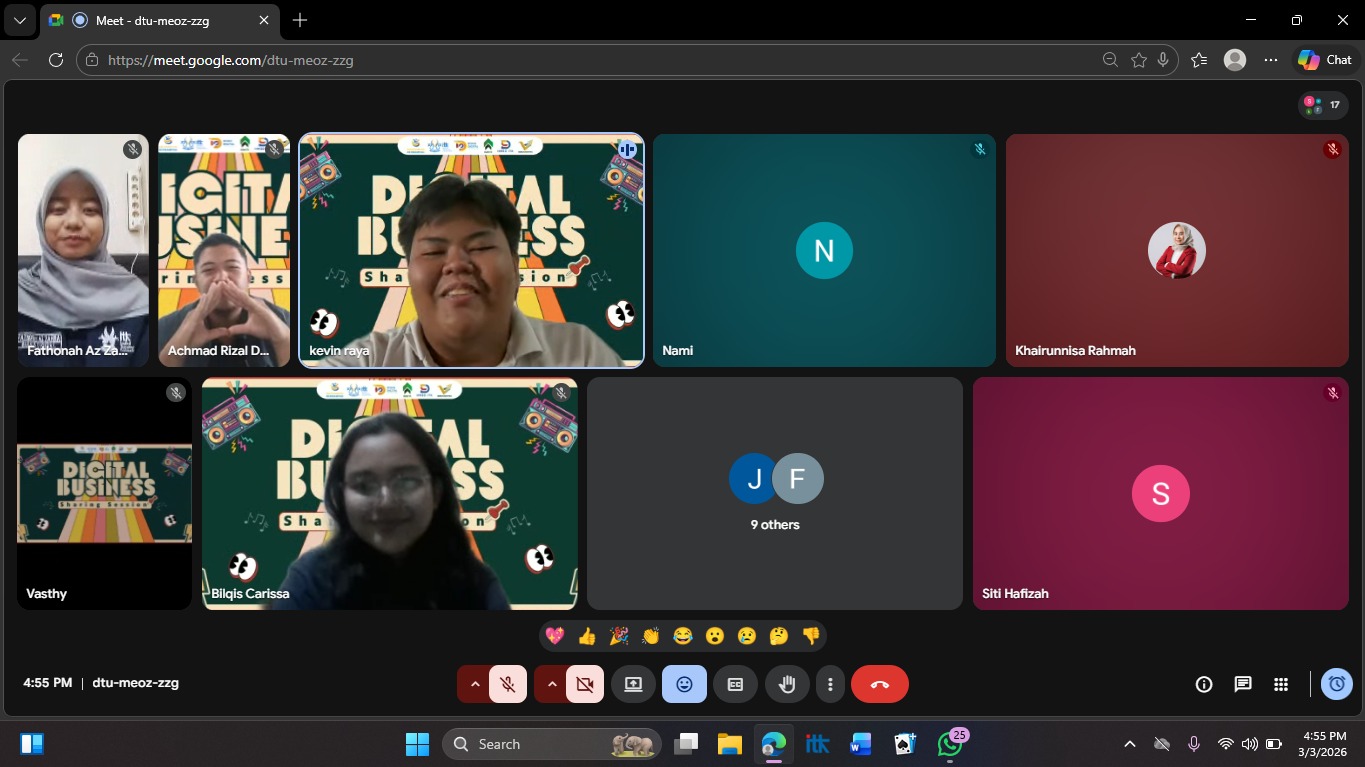Click the address bar URL field

600,60
